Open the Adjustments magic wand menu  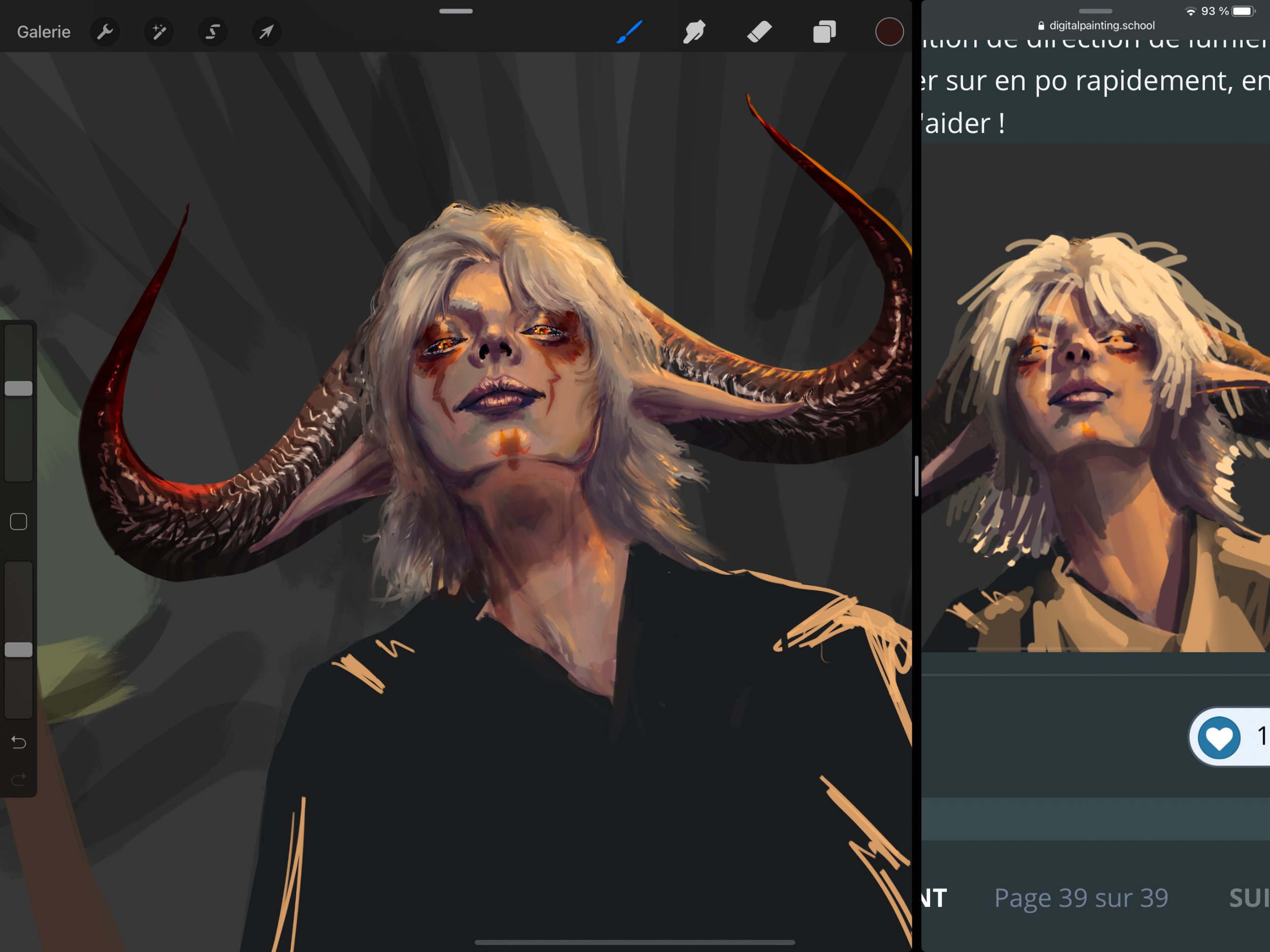click(x=159, y=31)
